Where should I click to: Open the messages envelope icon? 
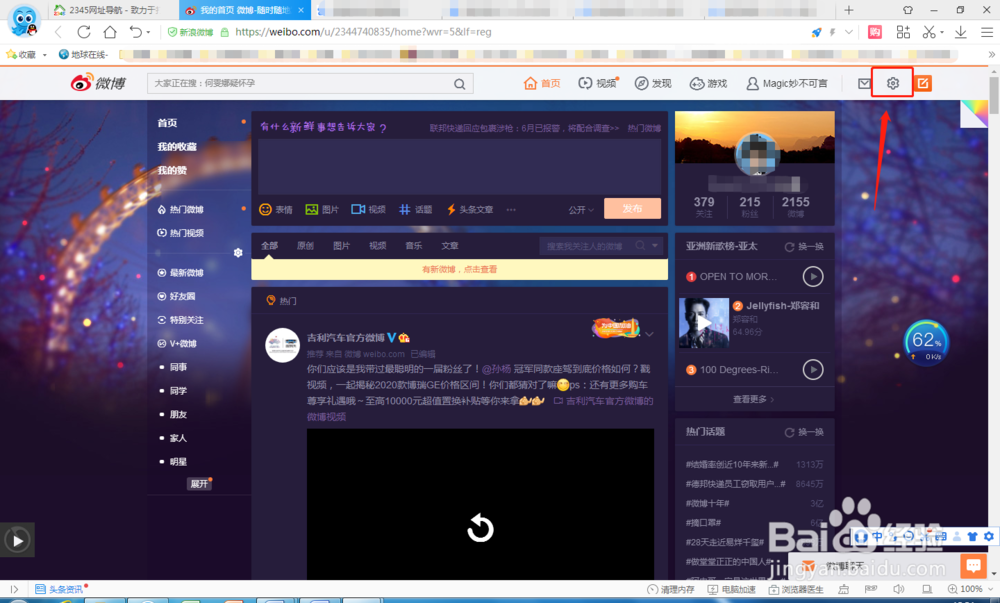pyautogui.click(x=864, y=84)
